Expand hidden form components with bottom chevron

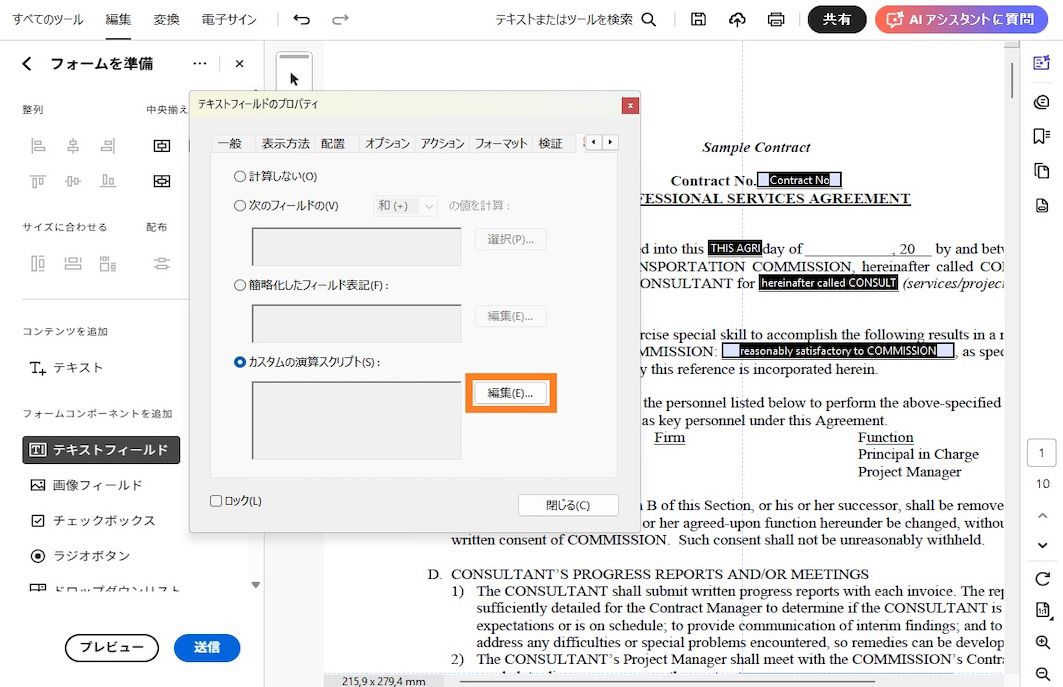coord(255,583)
